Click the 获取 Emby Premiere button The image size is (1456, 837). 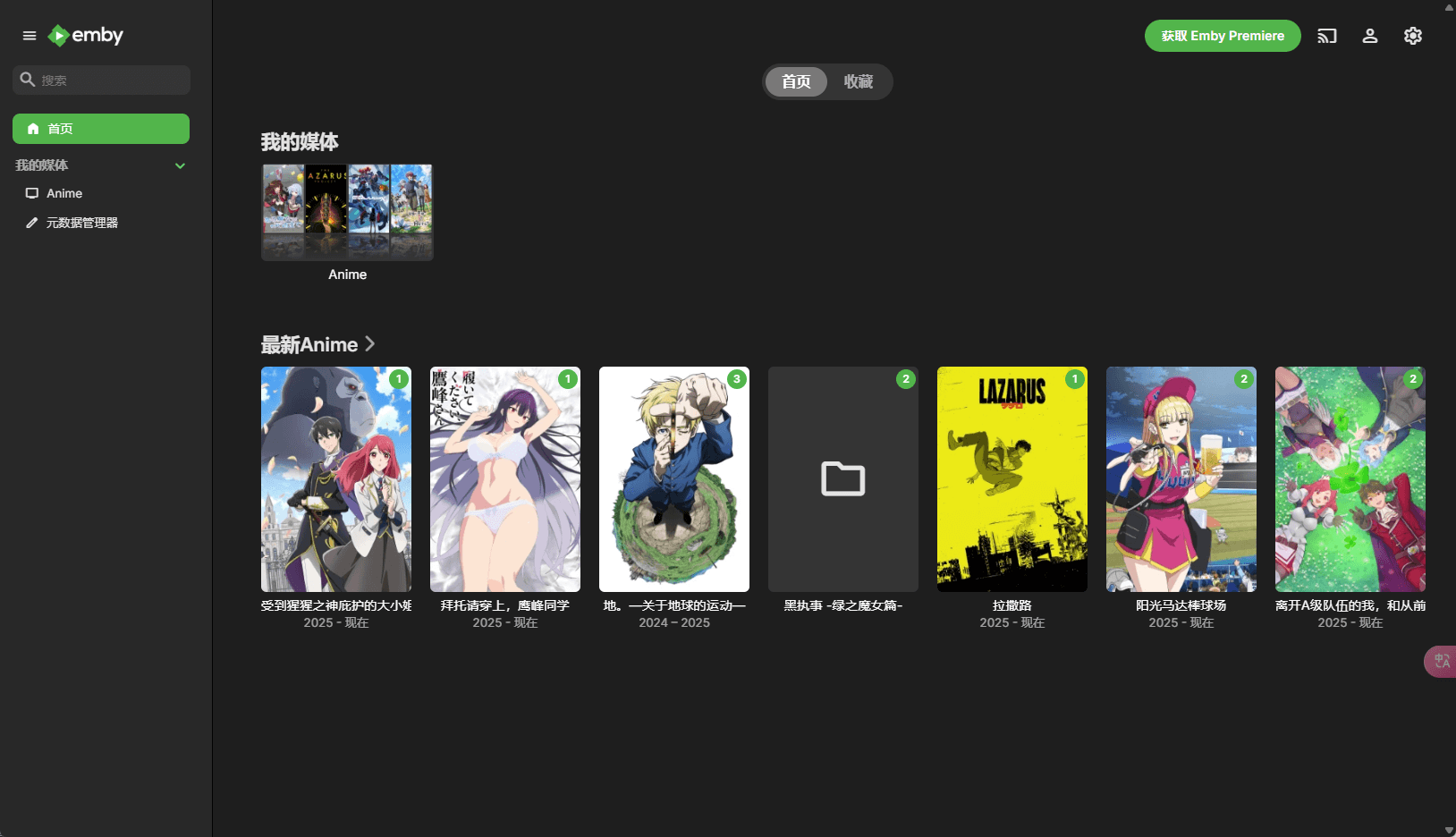(x=1222, y=36)
